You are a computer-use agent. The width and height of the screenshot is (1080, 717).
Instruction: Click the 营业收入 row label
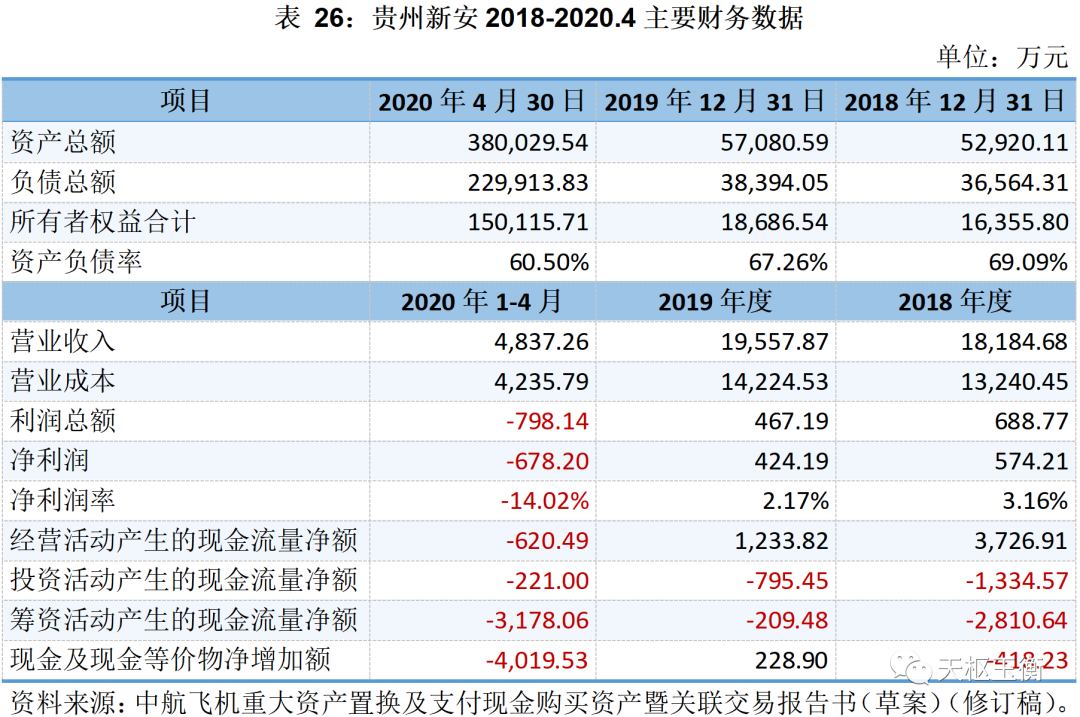tap(63, 341)
